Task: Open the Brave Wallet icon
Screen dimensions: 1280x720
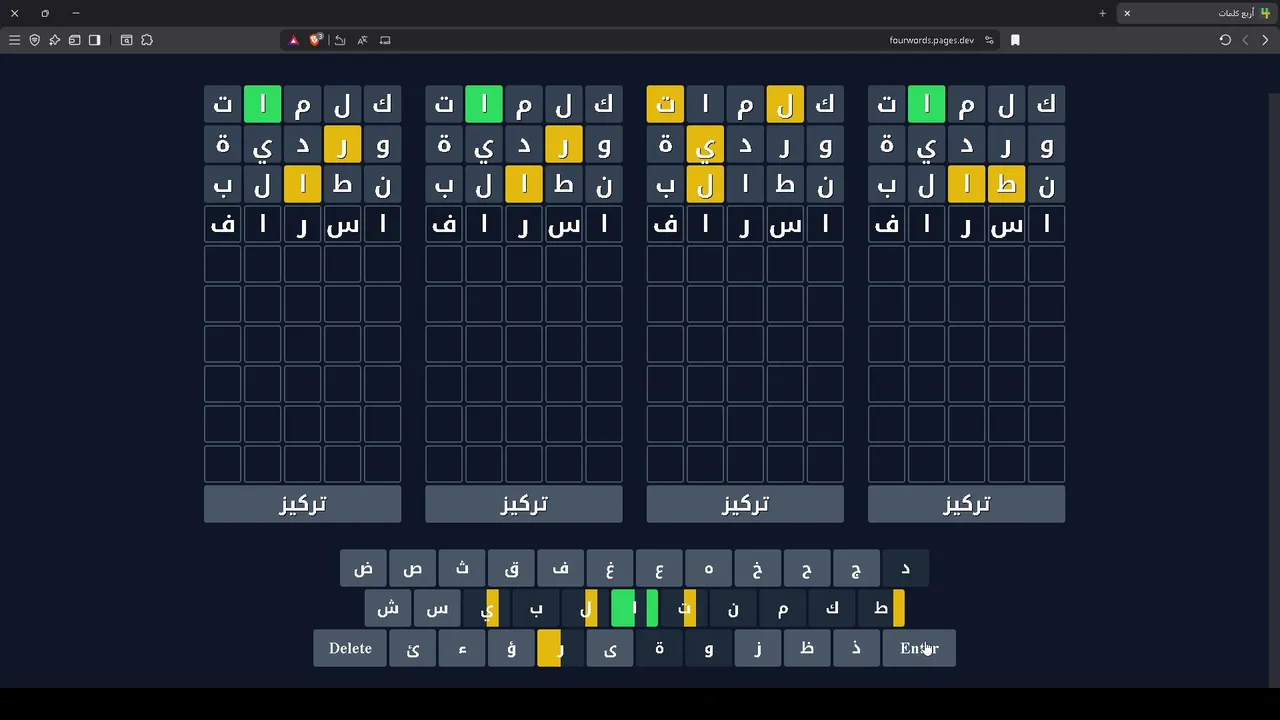Action: 74,40
